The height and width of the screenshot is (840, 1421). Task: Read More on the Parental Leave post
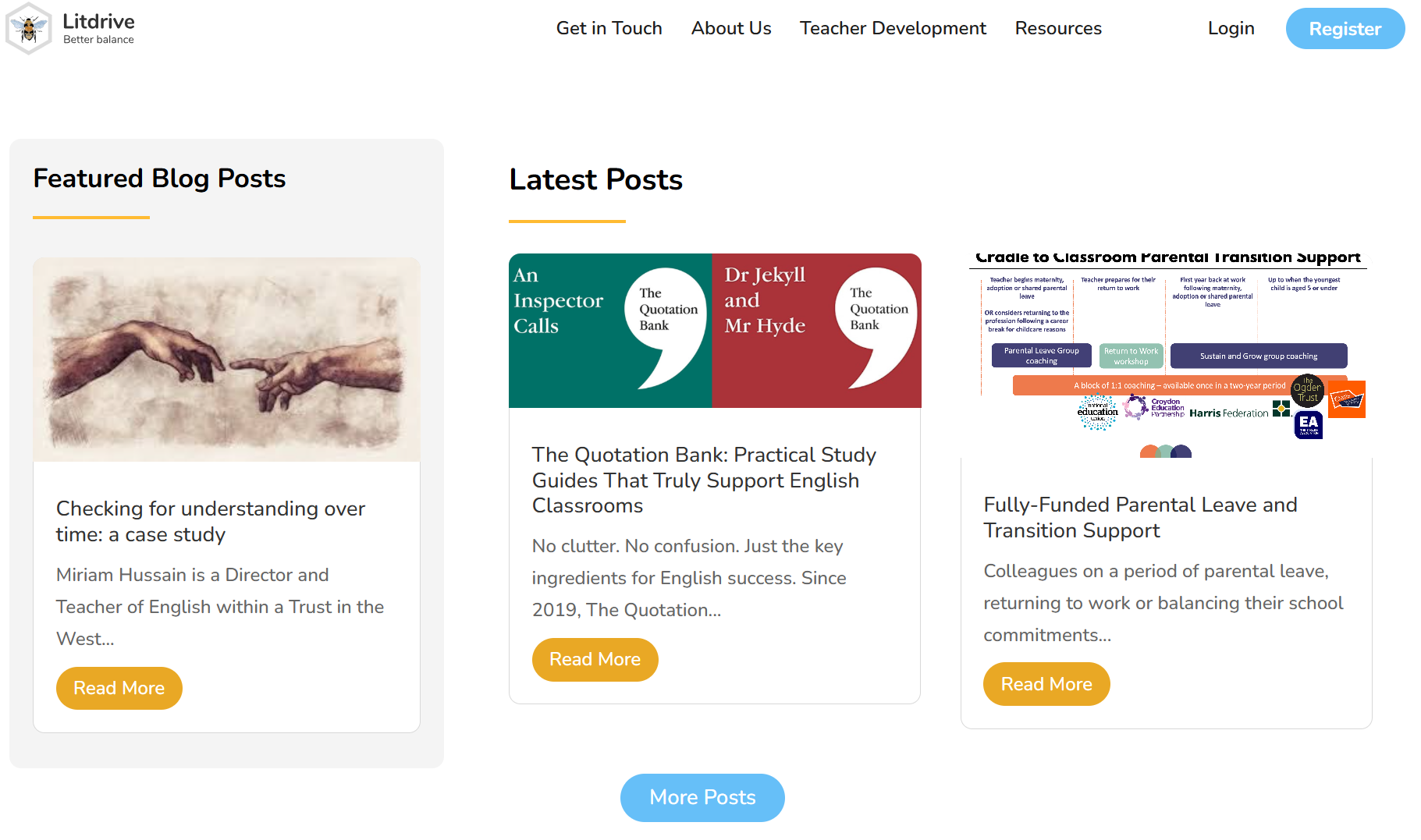(1046, 684)
